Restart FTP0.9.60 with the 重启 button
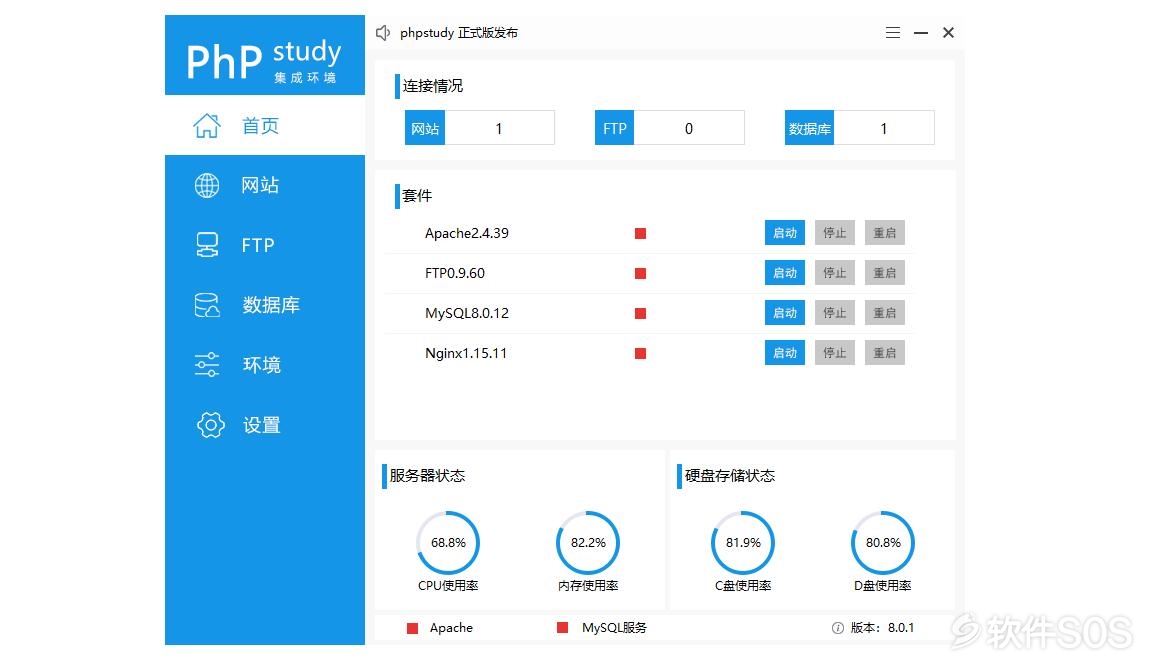The height and width of the screenshot is (661, 1149). click(884, 273)
